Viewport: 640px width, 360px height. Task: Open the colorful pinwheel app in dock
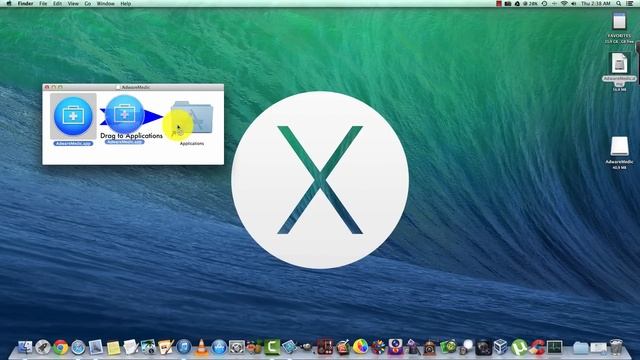coord(378,347)
